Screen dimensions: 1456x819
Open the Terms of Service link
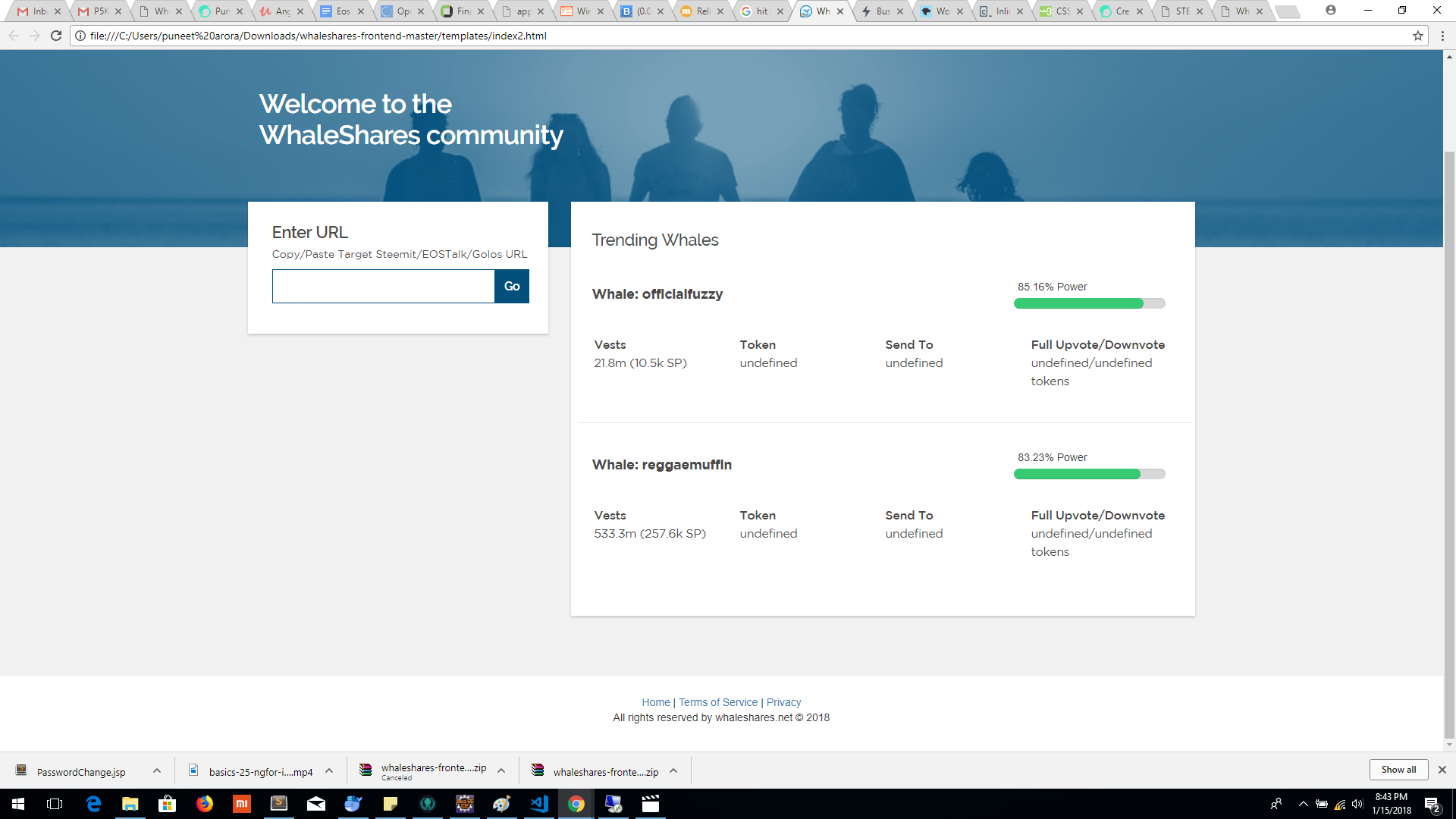718,702
